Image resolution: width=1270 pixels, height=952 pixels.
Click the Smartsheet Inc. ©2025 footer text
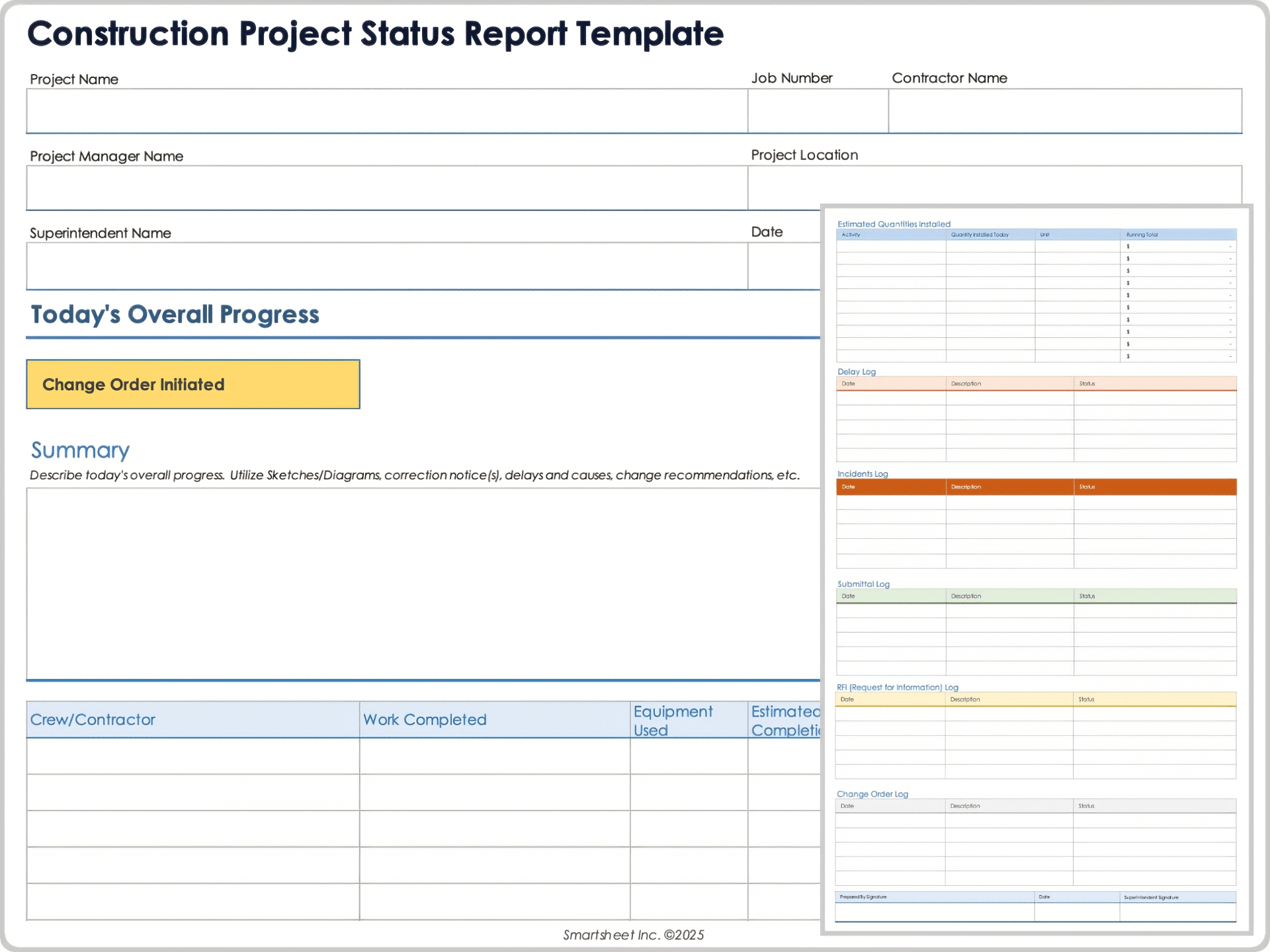click(x=633, y=934)
